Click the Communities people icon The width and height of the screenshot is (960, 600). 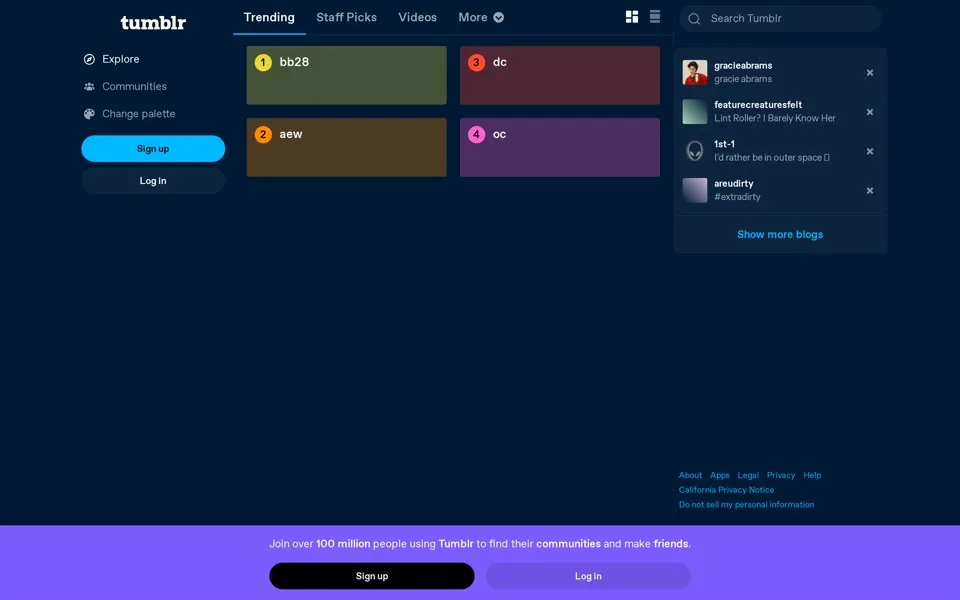pyautogui.click(x=89, y=86)
